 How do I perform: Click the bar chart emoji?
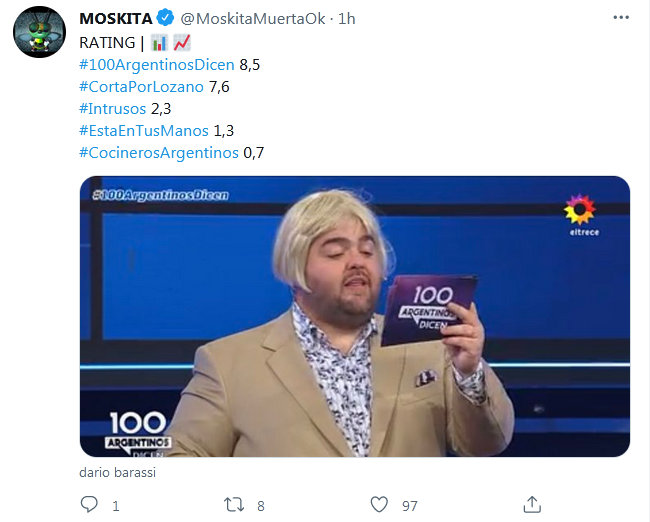point(159,43)
